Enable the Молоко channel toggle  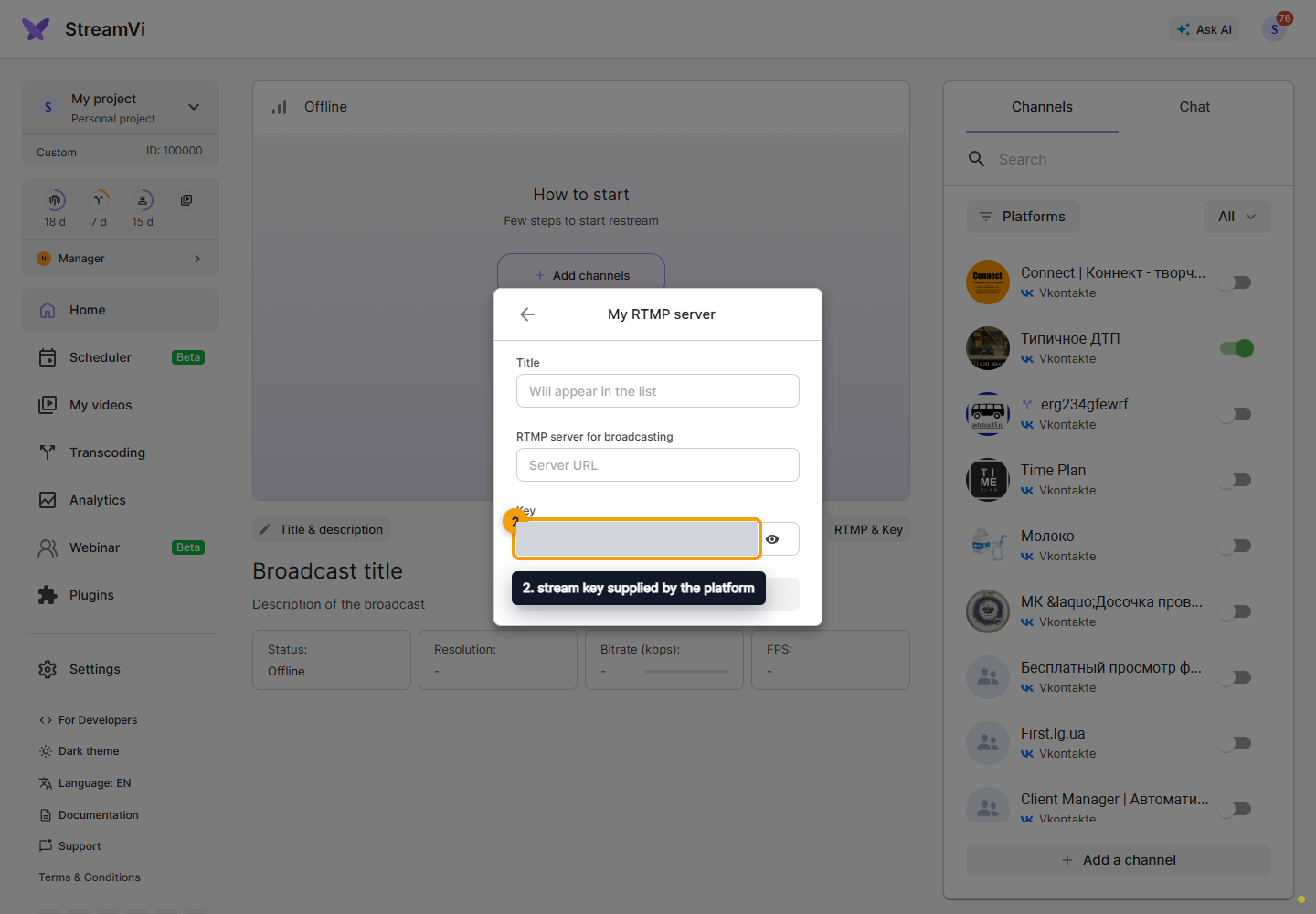(x=1236, y=546)
